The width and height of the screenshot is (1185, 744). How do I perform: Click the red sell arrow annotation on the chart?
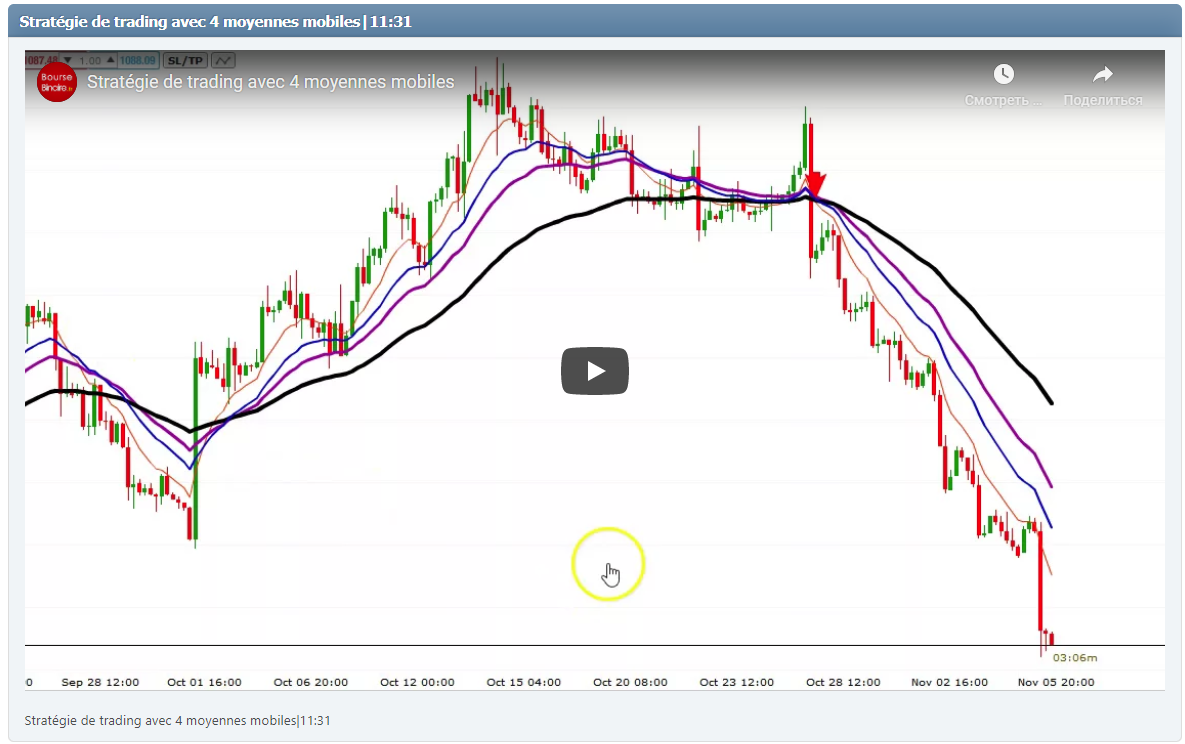click(813, 185)
